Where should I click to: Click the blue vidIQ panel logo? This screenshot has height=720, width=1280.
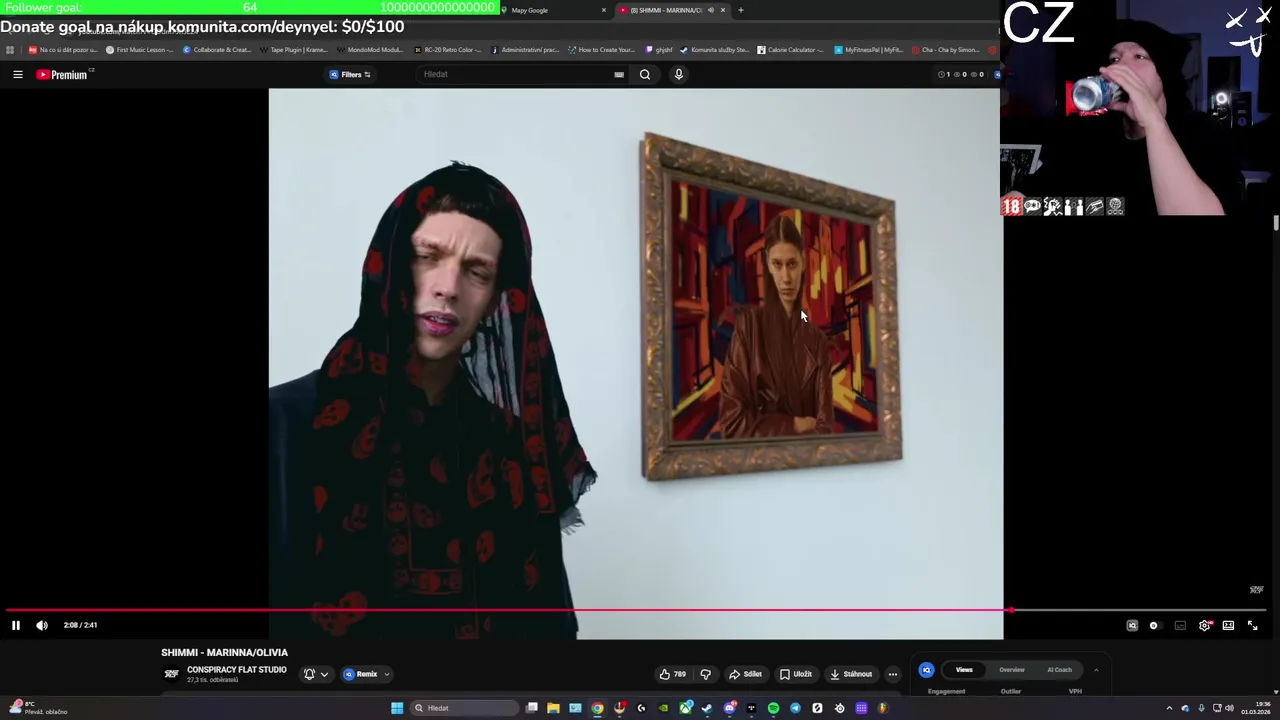(927, 670)
